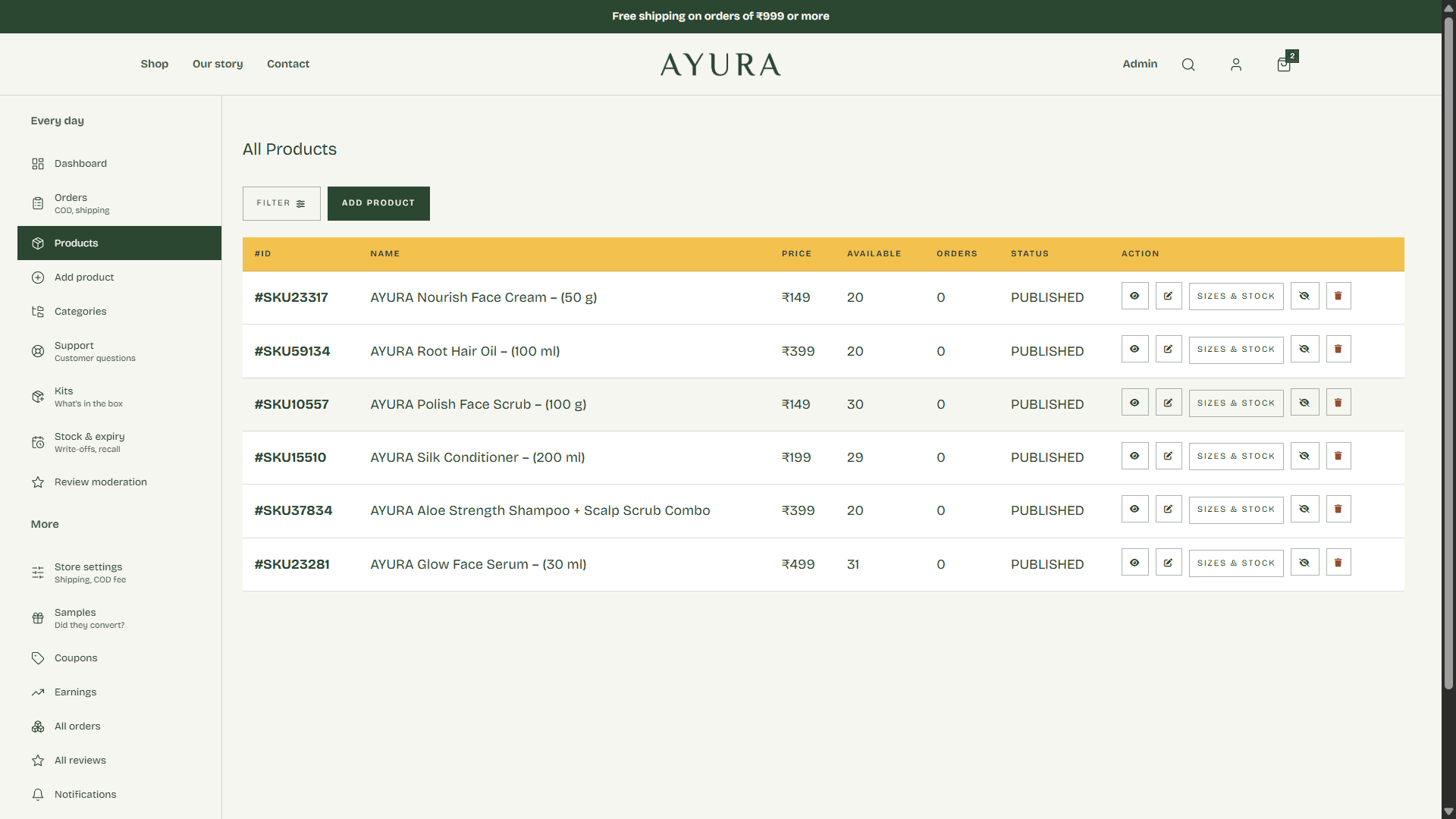This screenshot has width=1456, height=819.
Task: View AYURA Aloe Strength Shampoo combo
Action: tap(1134, 509)
